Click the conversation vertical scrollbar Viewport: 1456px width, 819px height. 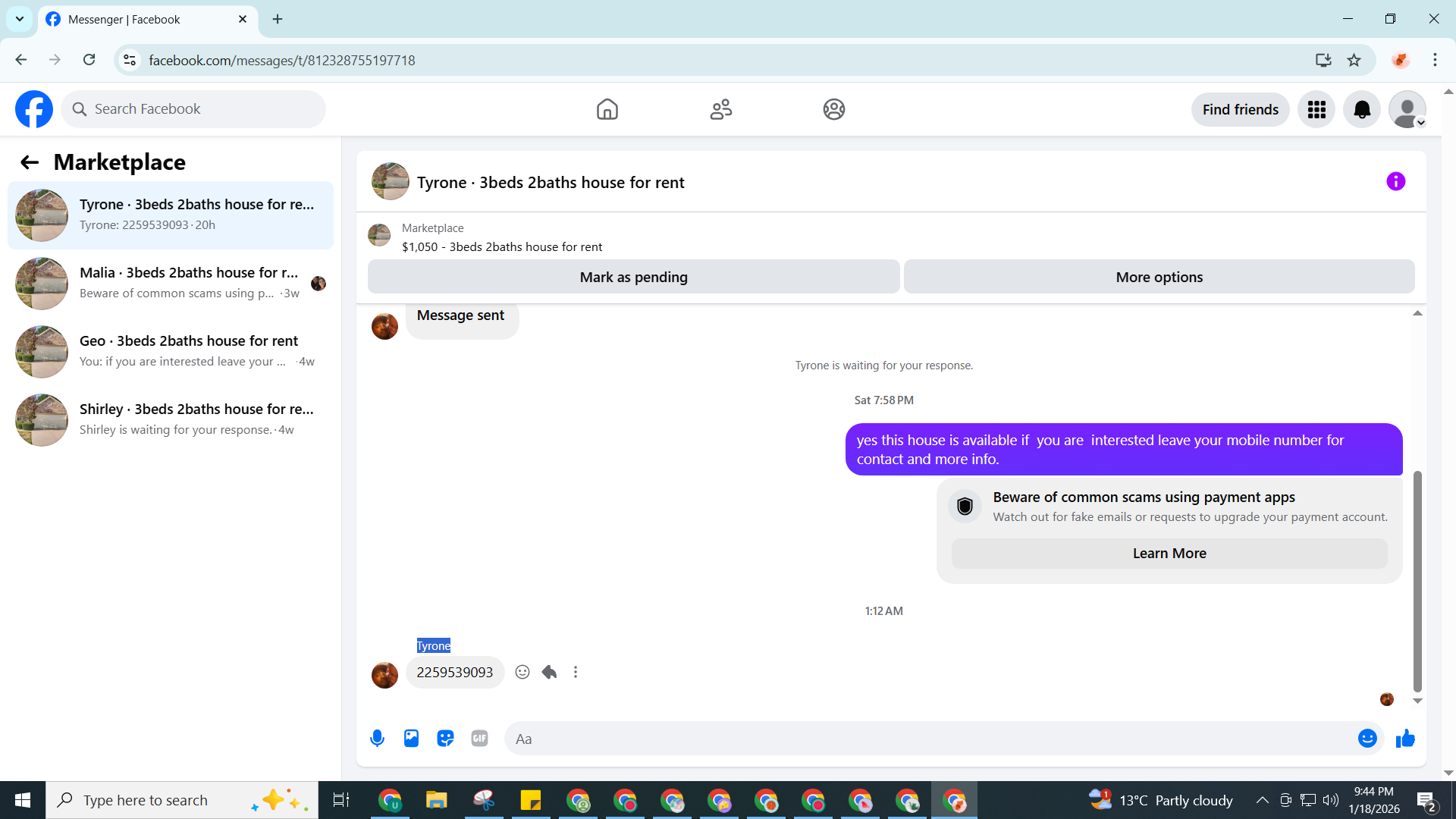(1417, 580)
